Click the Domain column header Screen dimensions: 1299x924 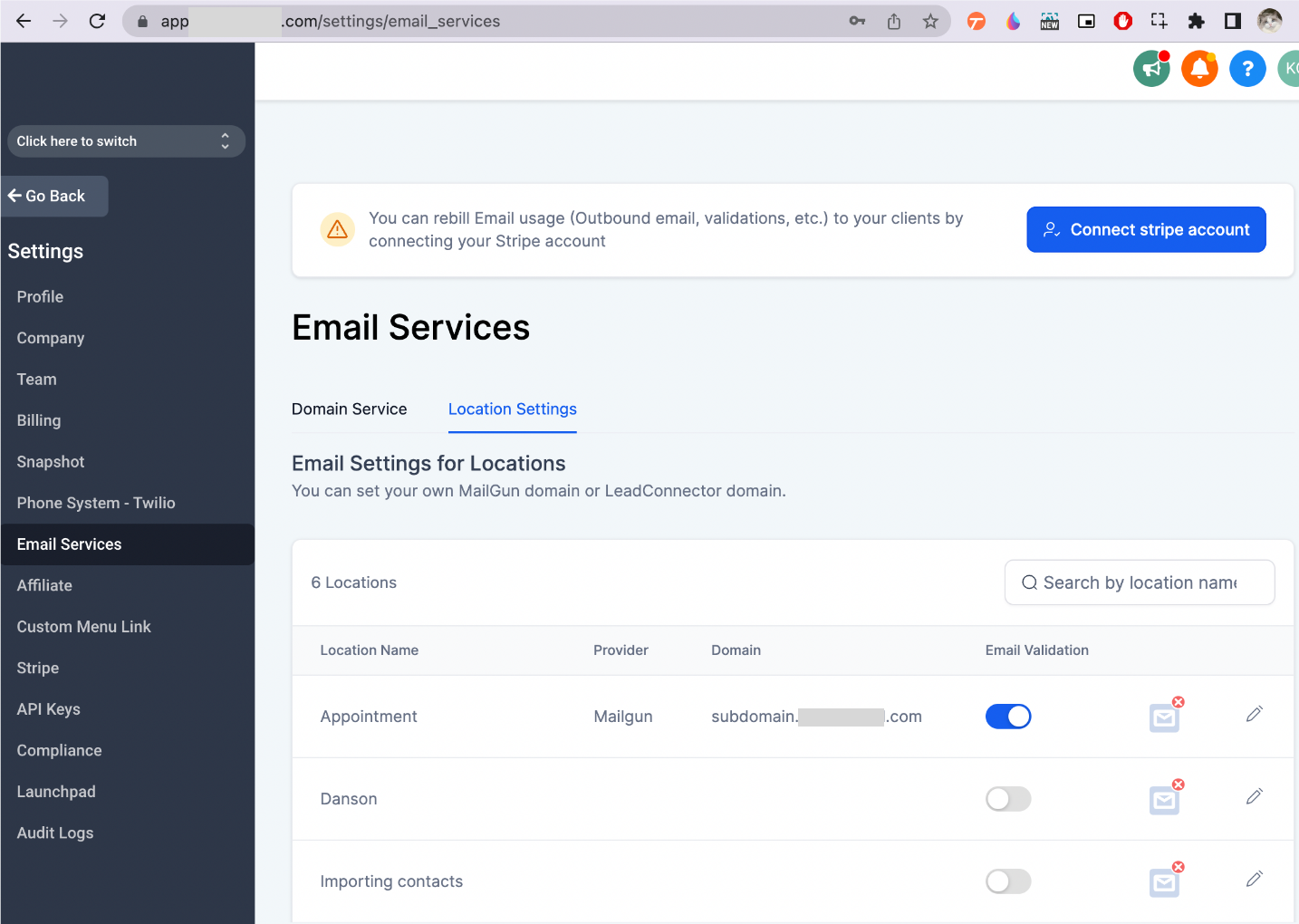[736, 650]
